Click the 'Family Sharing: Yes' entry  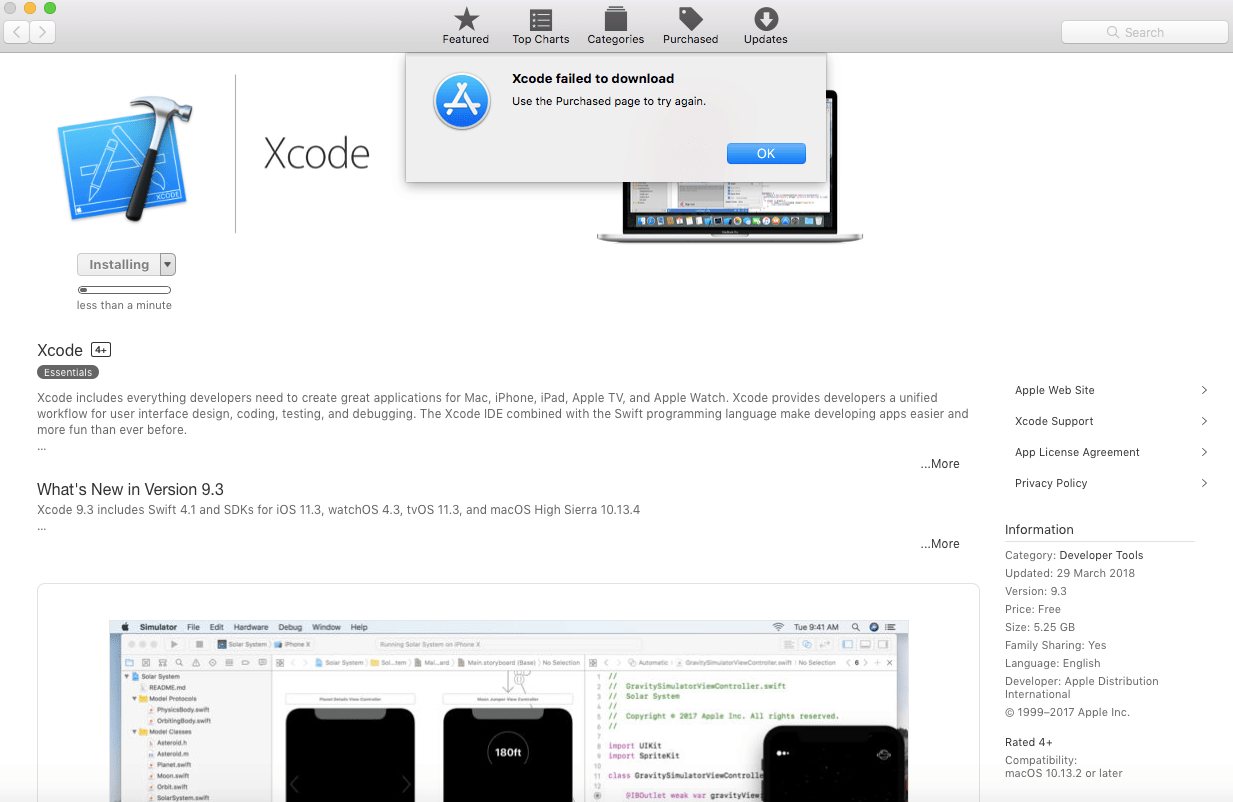coord(1055,645)
